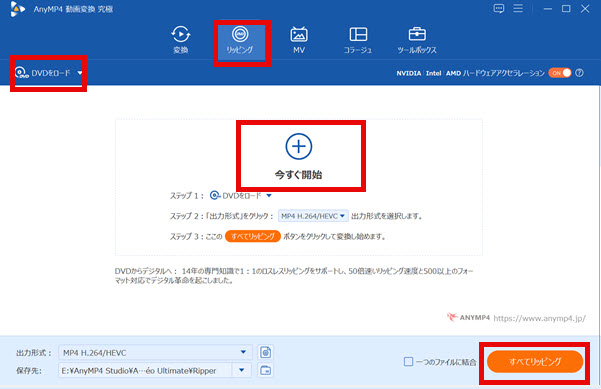Maximize the AnyMP4 window
Screen dimensions: 601x389
(566, 8)
